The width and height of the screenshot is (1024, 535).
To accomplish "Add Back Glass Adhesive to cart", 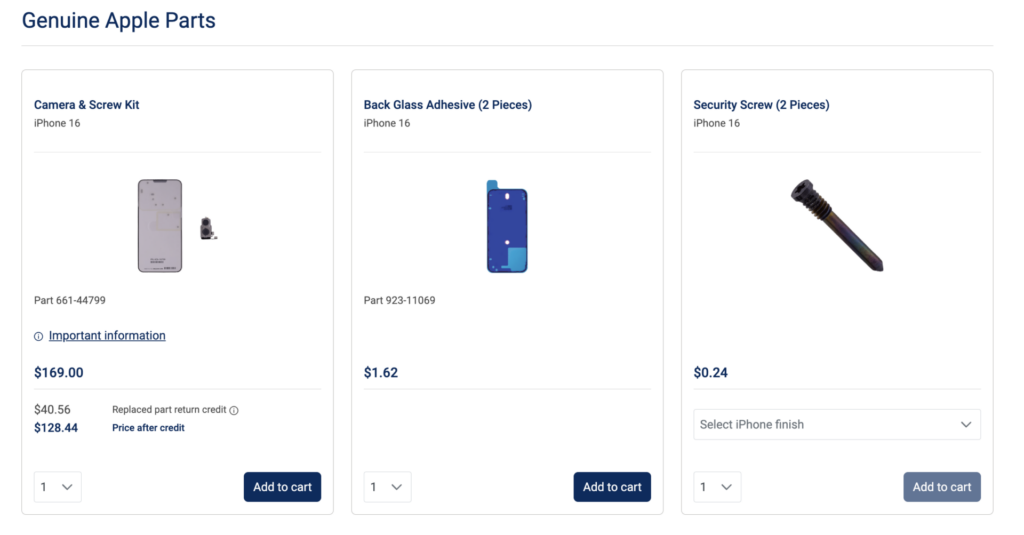I will (x=612, y=487).
